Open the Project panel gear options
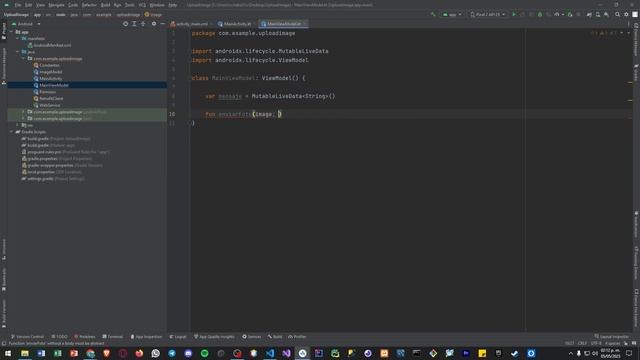Viewport: 640px width, 360px height. [154, 24]
